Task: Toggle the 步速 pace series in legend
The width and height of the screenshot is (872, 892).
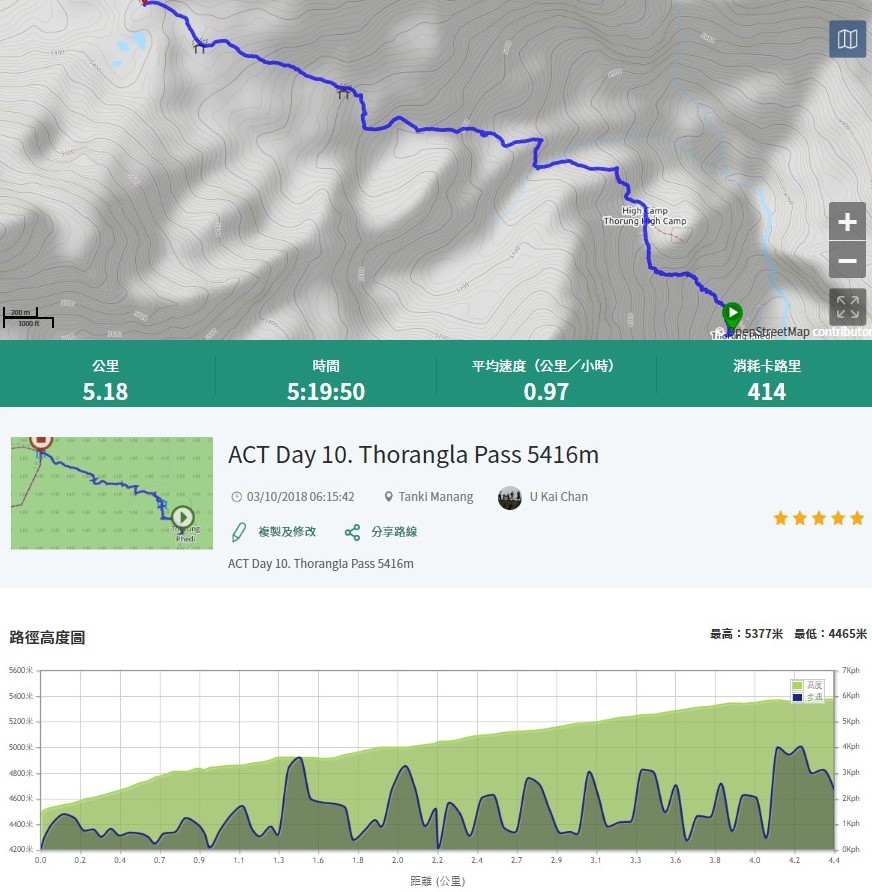Action: (x=815, y=697)
